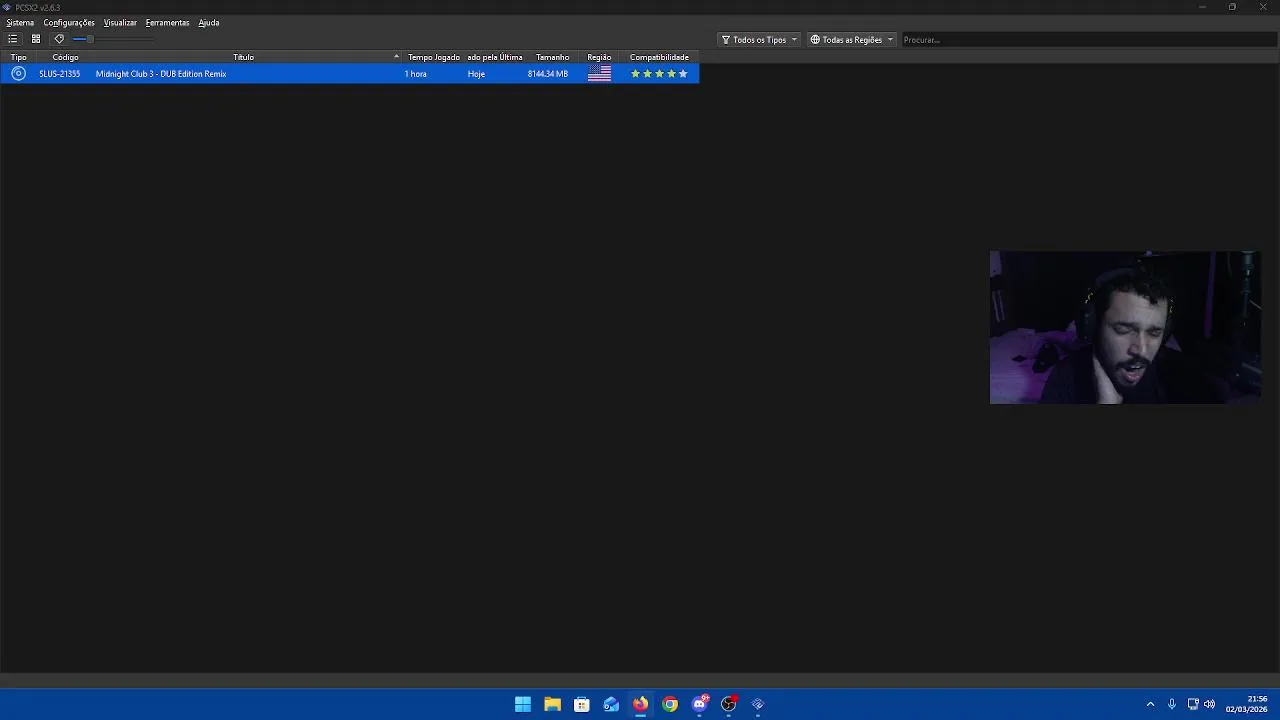
Task: Open the Visualizar menu
Action: [x=120, y=23]
